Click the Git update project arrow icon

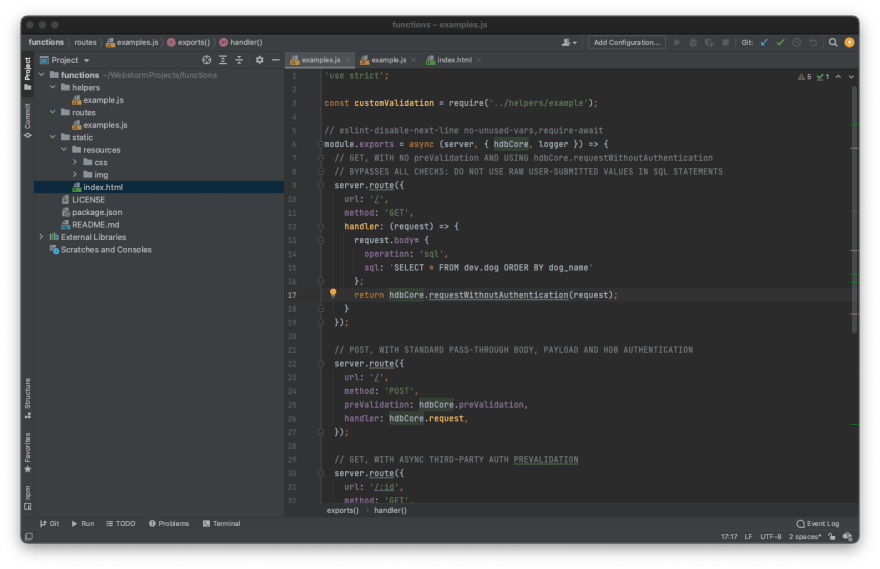[x=765, y=43]
